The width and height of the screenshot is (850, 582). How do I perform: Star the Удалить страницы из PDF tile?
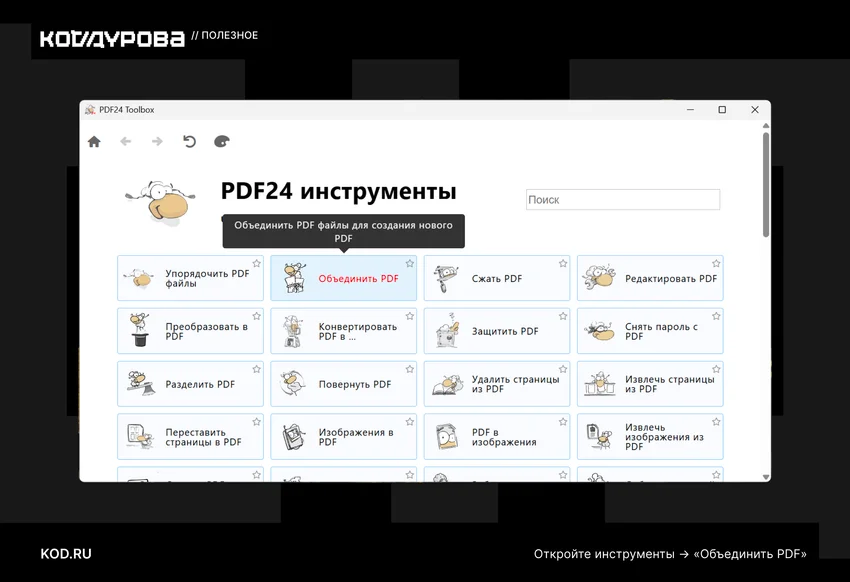point(563,369)
